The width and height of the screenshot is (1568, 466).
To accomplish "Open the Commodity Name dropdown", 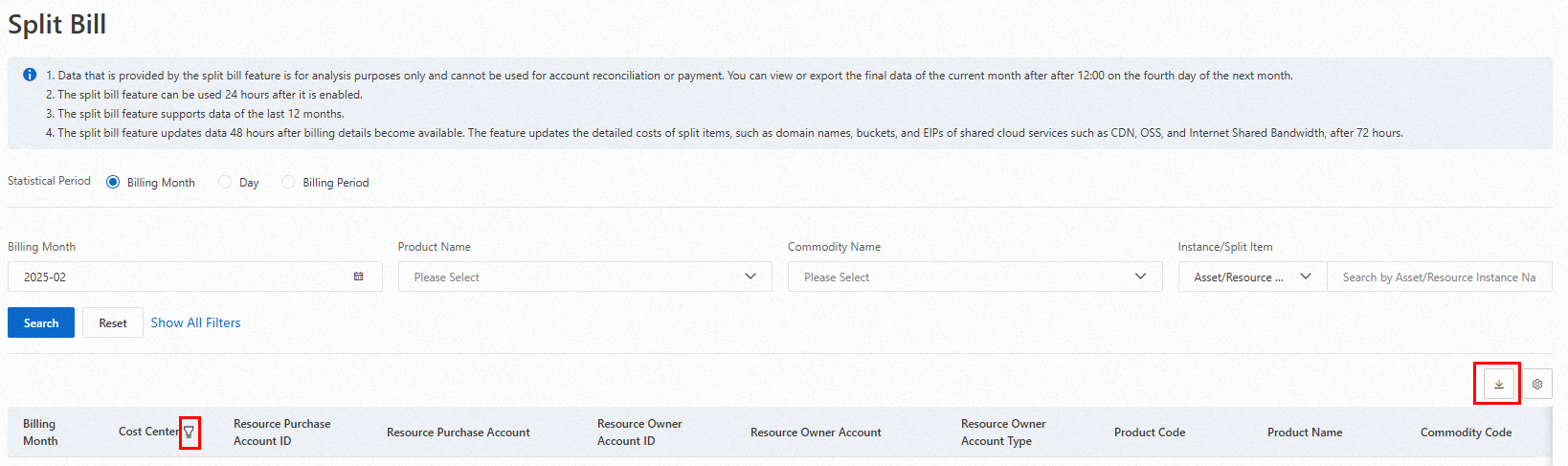I will pos(975,277).
